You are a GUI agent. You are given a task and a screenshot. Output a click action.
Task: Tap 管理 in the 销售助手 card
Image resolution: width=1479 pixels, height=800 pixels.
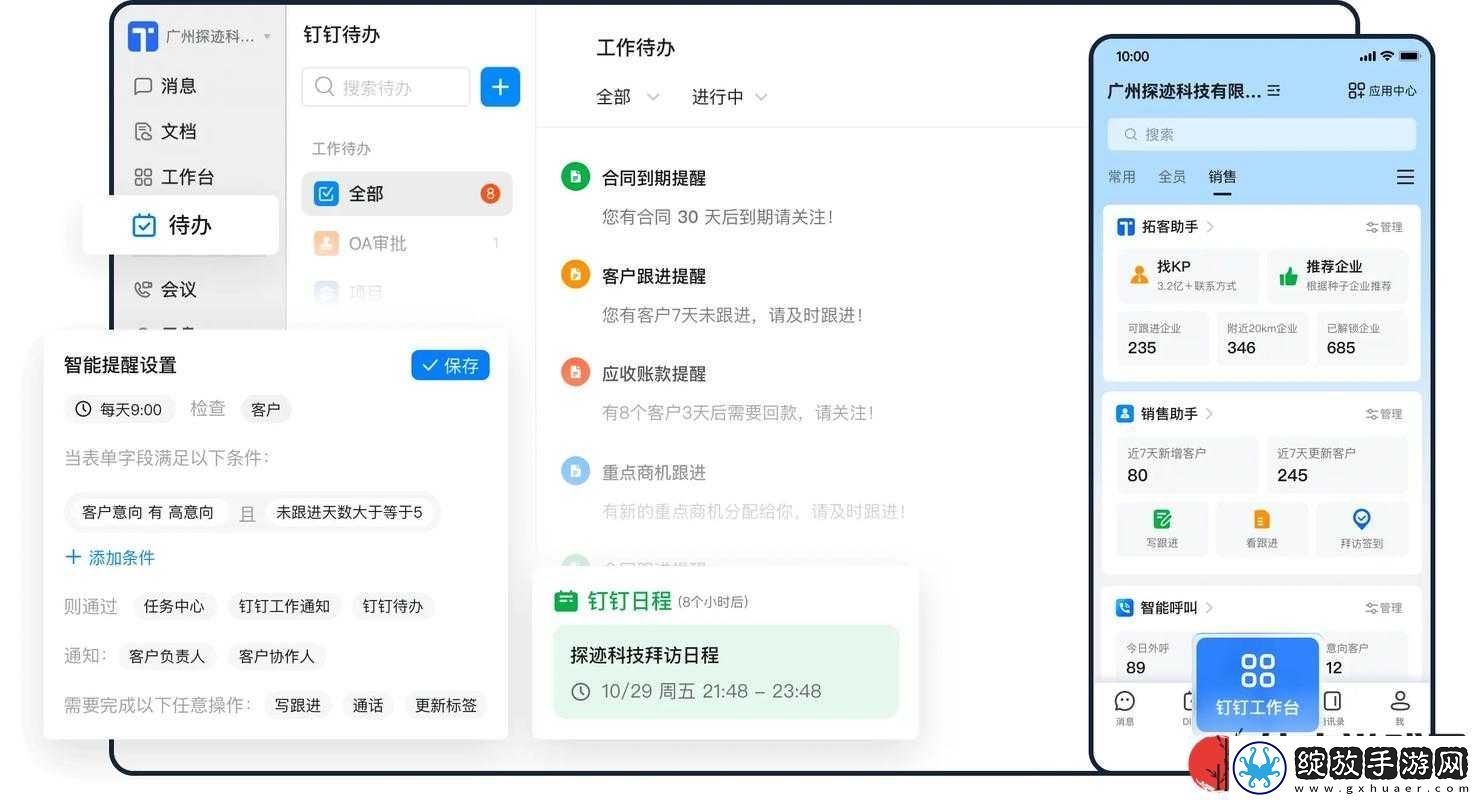point(1385,413)
